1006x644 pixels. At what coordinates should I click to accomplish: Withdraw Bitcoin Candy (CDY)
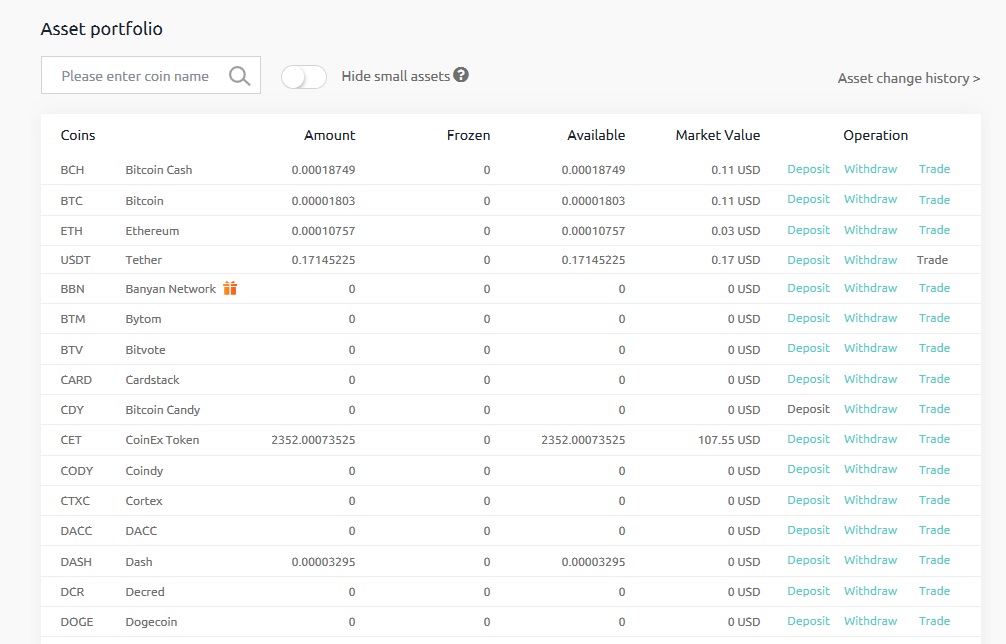pyautogui.click(x=871, y=409)
